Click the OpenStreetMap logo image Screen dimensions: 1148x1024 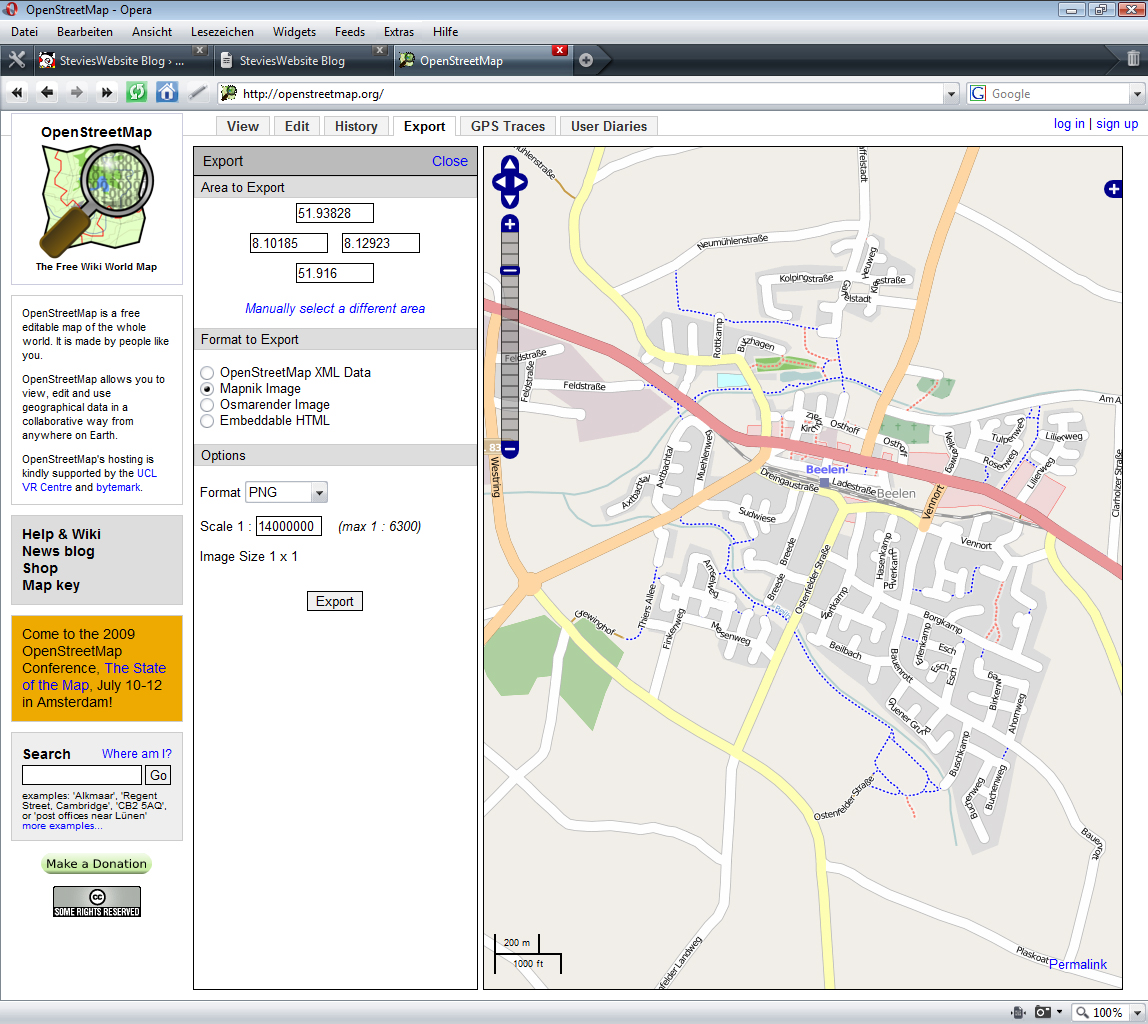97,201
